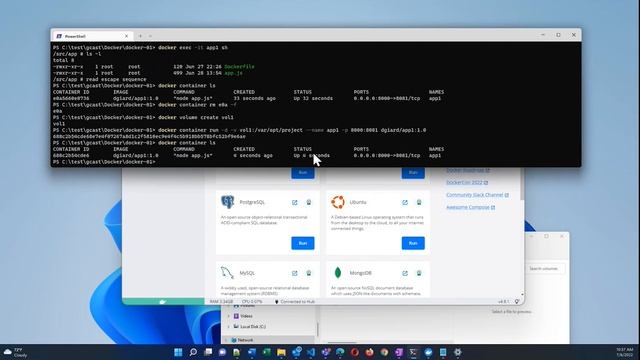Open the Docker Roadmap link
Screen dimensions: 640x360
click(468, 170)
